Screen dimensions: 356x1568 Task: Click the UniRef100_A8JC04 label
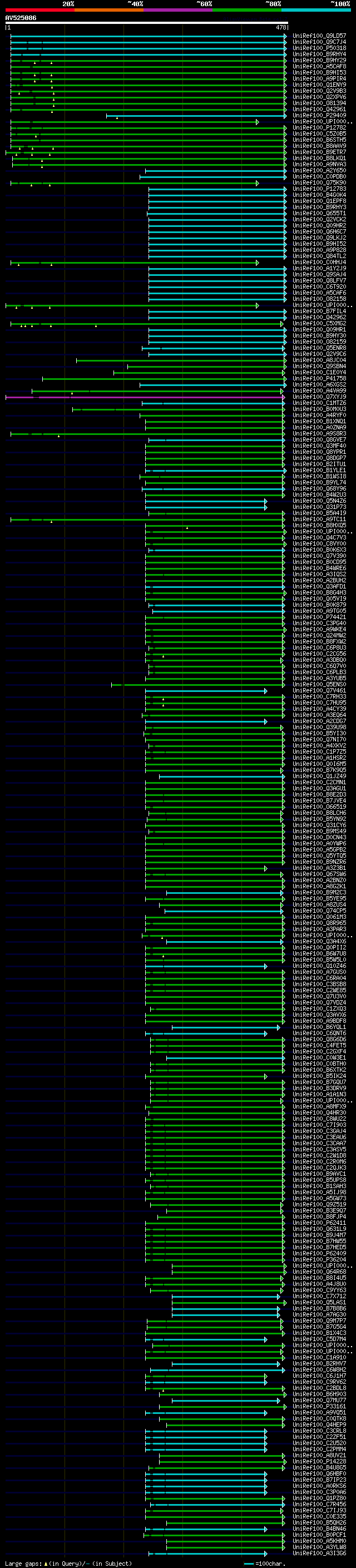319,360
